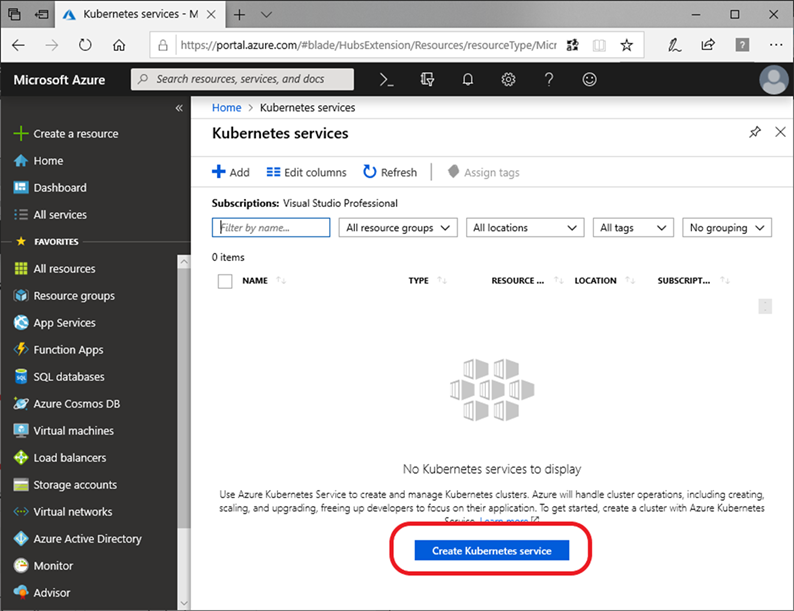The width and height of the screenshot is (794, 611).
Task: Click the sidebar scroll-up arrow
Action: (x=184, y=262)
